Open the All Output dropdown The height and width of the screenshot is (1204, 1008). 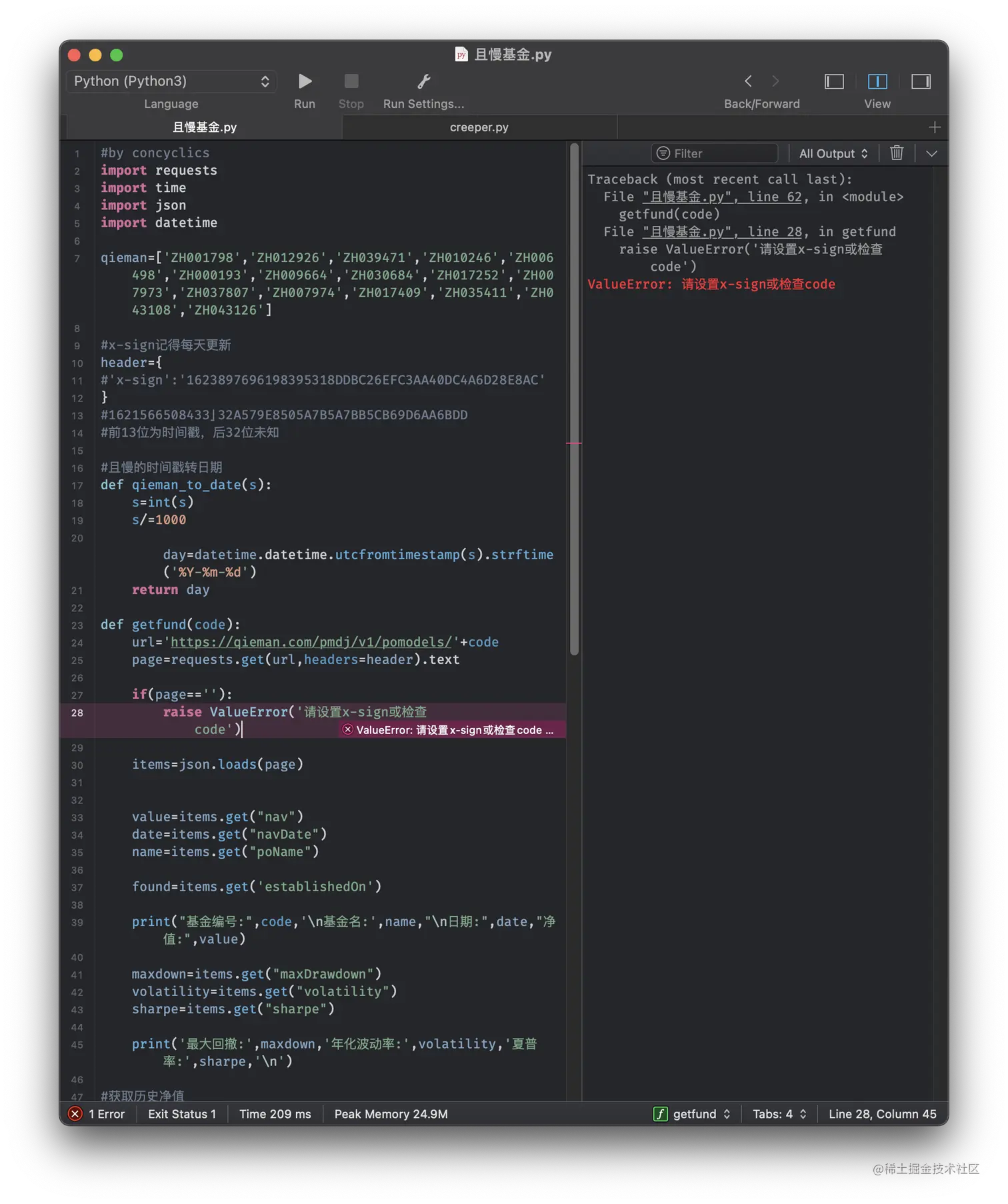click(833, 153)
